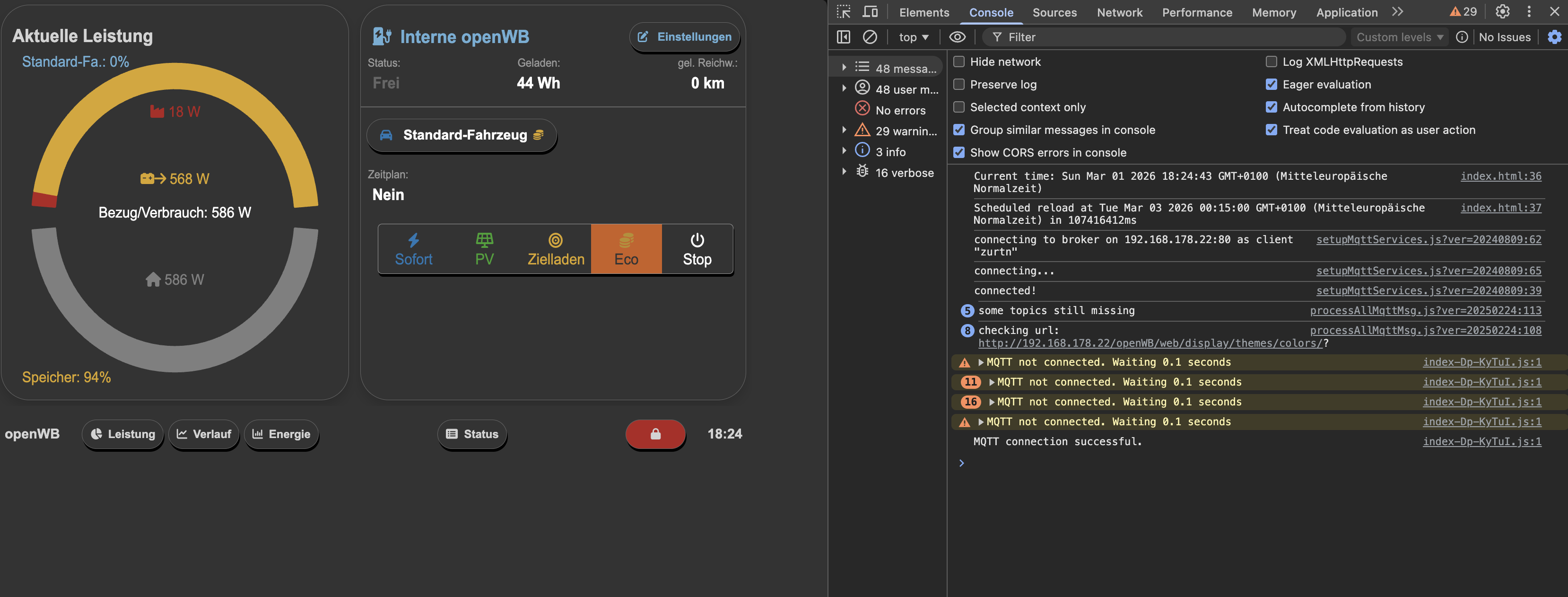Toggle the device toolbar icon

[x=870, y=12]
